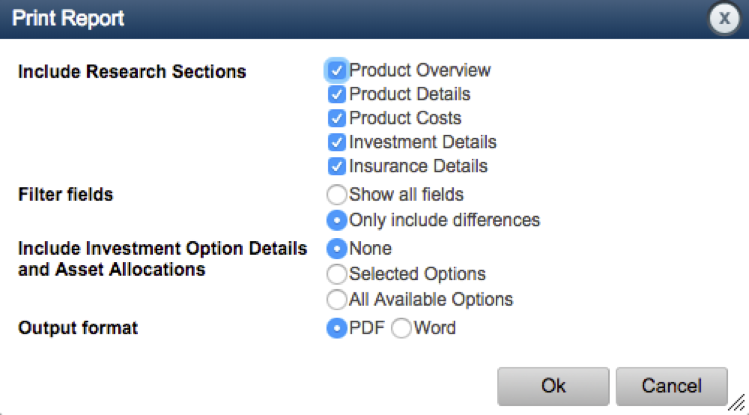This screenshot has width=749, height=415.
Task: Select None for investment option details
Action: [337, 248]
